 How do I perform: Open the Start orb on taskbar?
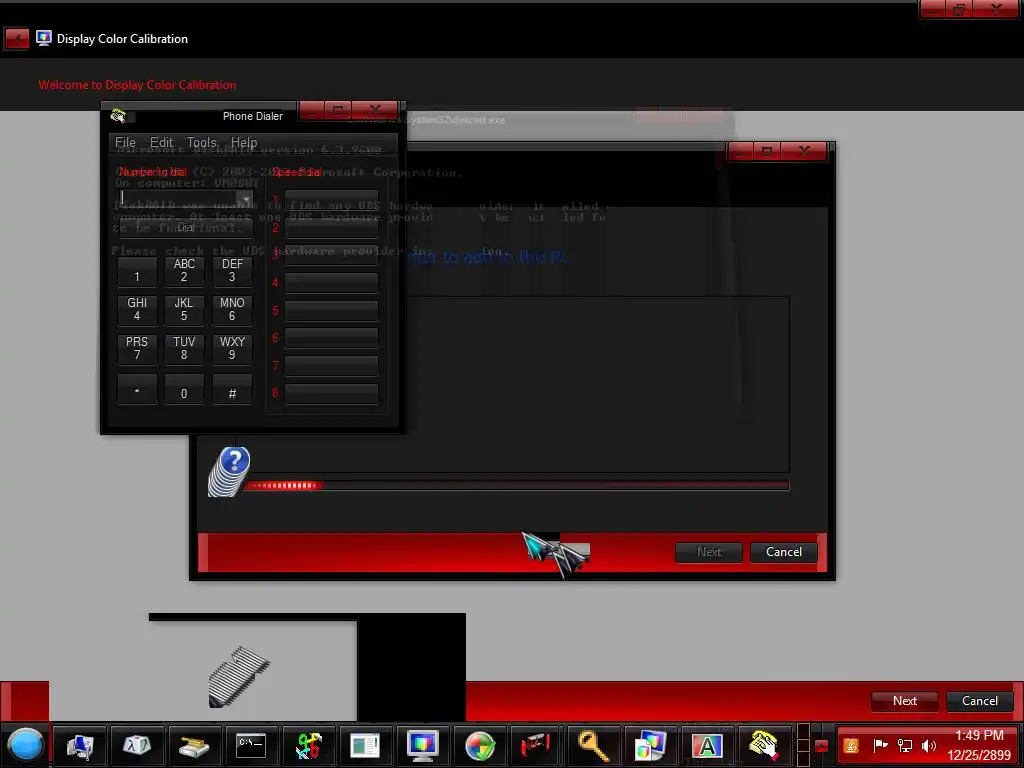click(x=25, y=744)
